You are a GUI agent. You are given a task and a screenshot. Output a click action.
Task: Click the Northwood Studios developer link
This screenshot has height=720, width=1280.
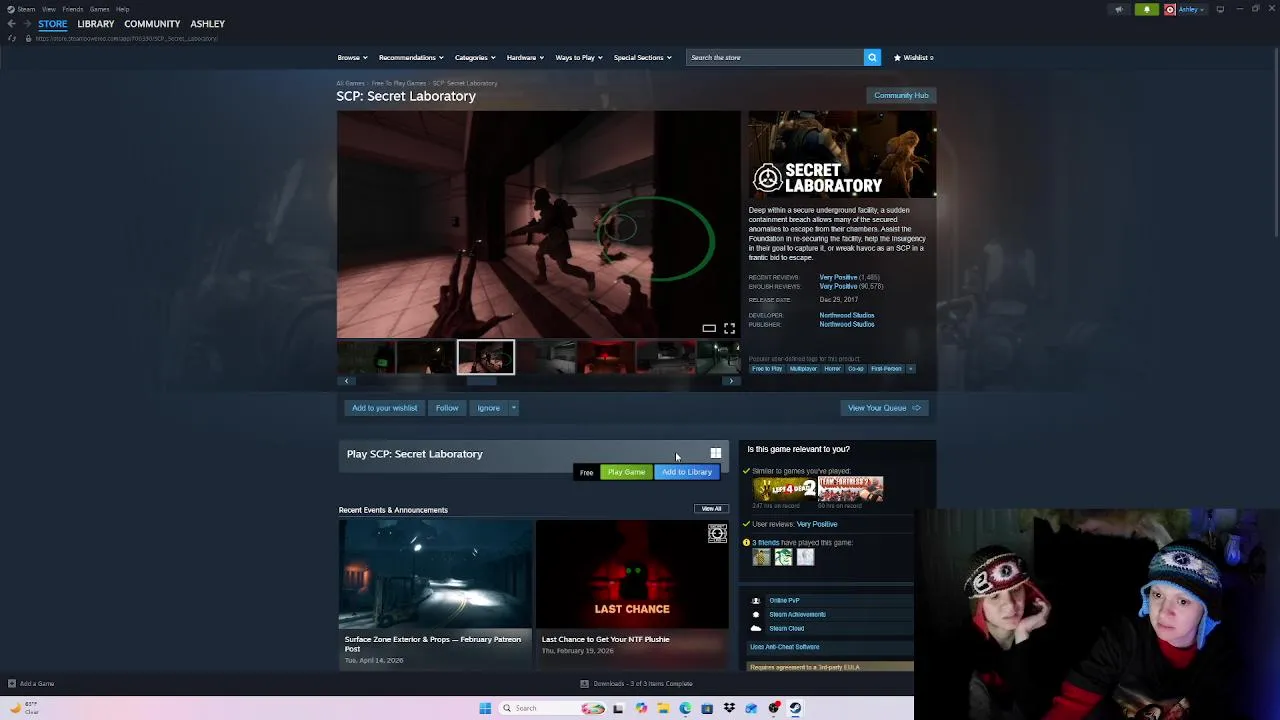847,316
